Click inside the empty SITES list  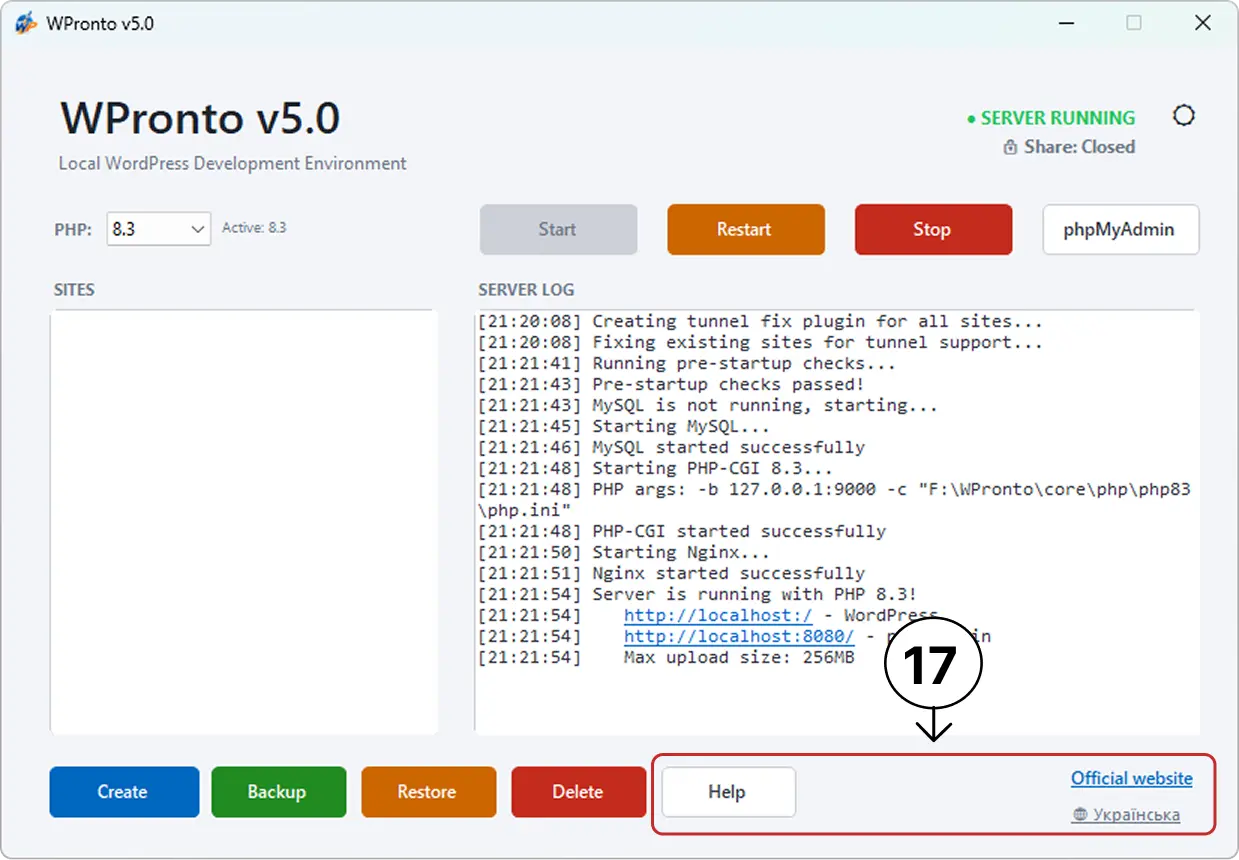(x=244, y=522)
